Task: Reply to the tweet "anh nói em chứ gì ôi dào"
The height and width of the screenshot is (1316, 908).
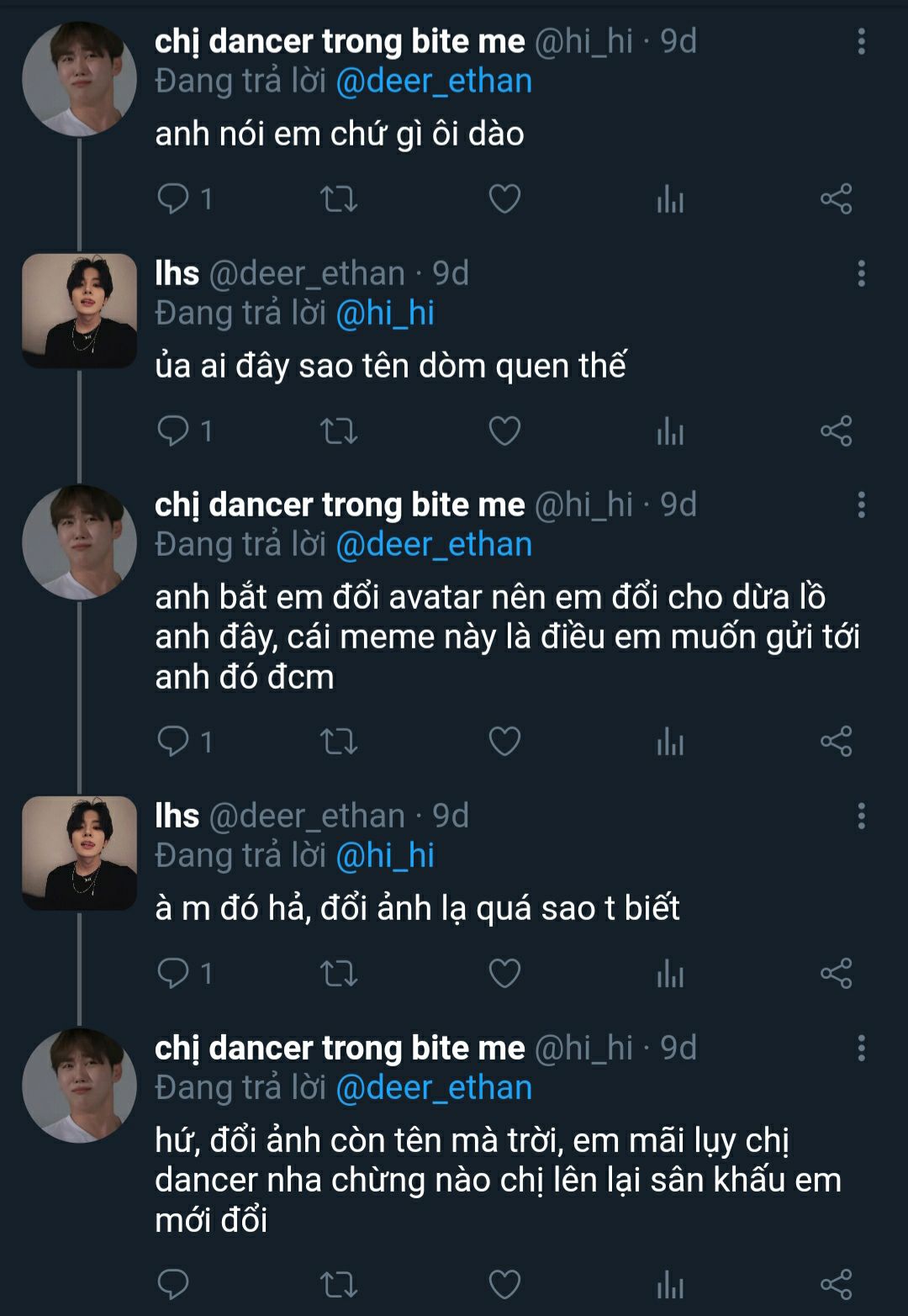Action: click(x=174, y=199)
